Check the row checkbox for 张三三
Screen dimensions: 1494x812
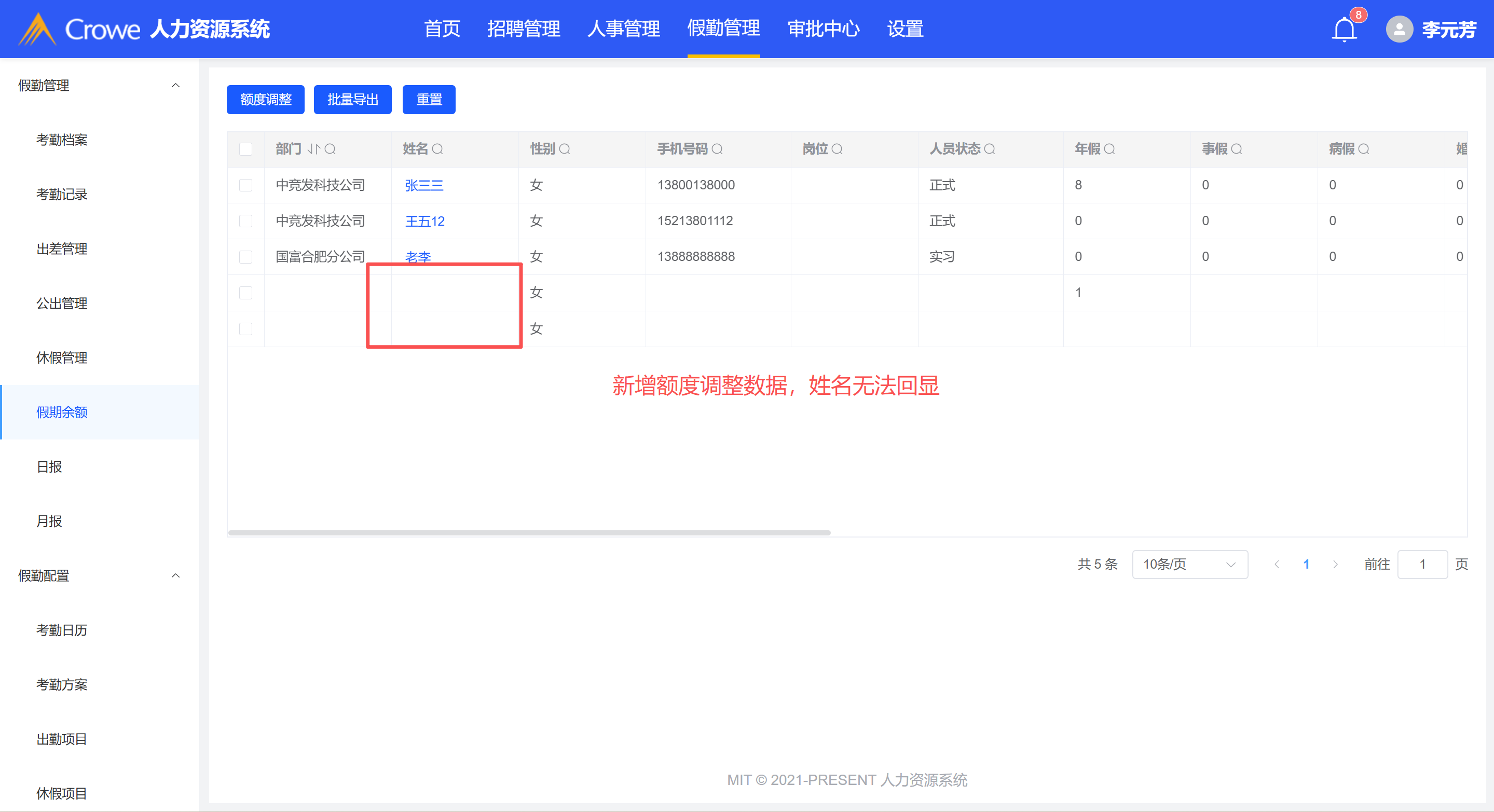246,185
